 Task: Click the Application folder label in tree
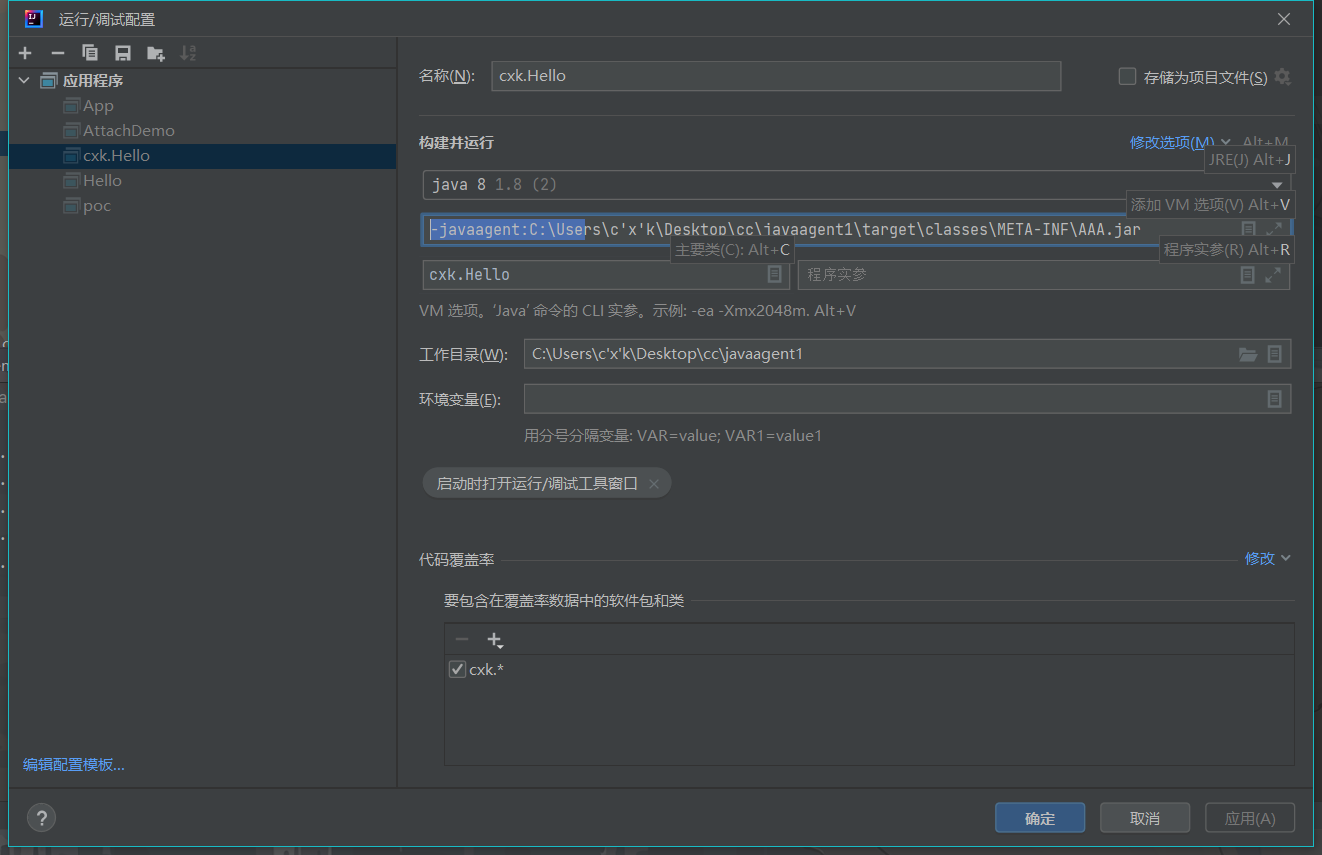point(93,81)
